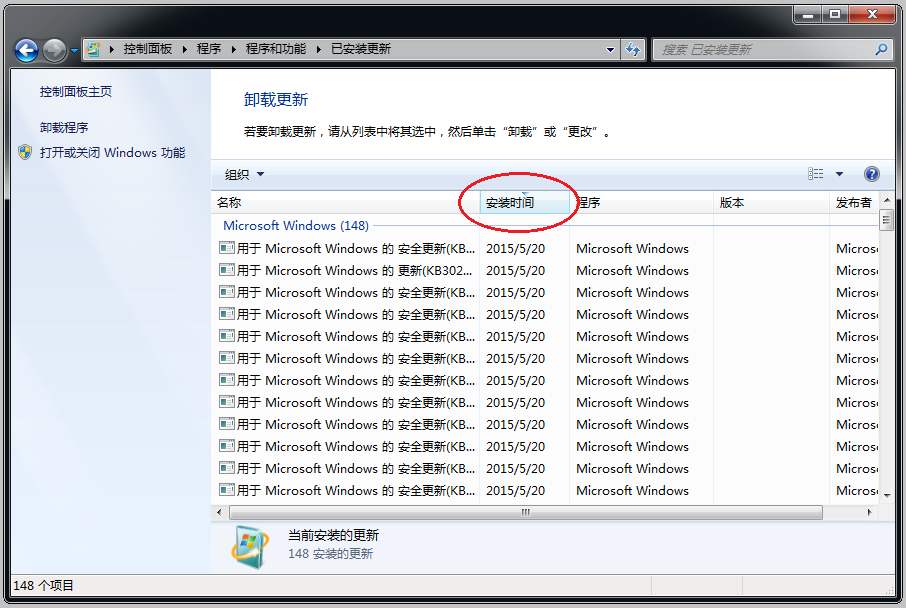Close the installed updates window

pyautogui.click(x=872, y=14)
